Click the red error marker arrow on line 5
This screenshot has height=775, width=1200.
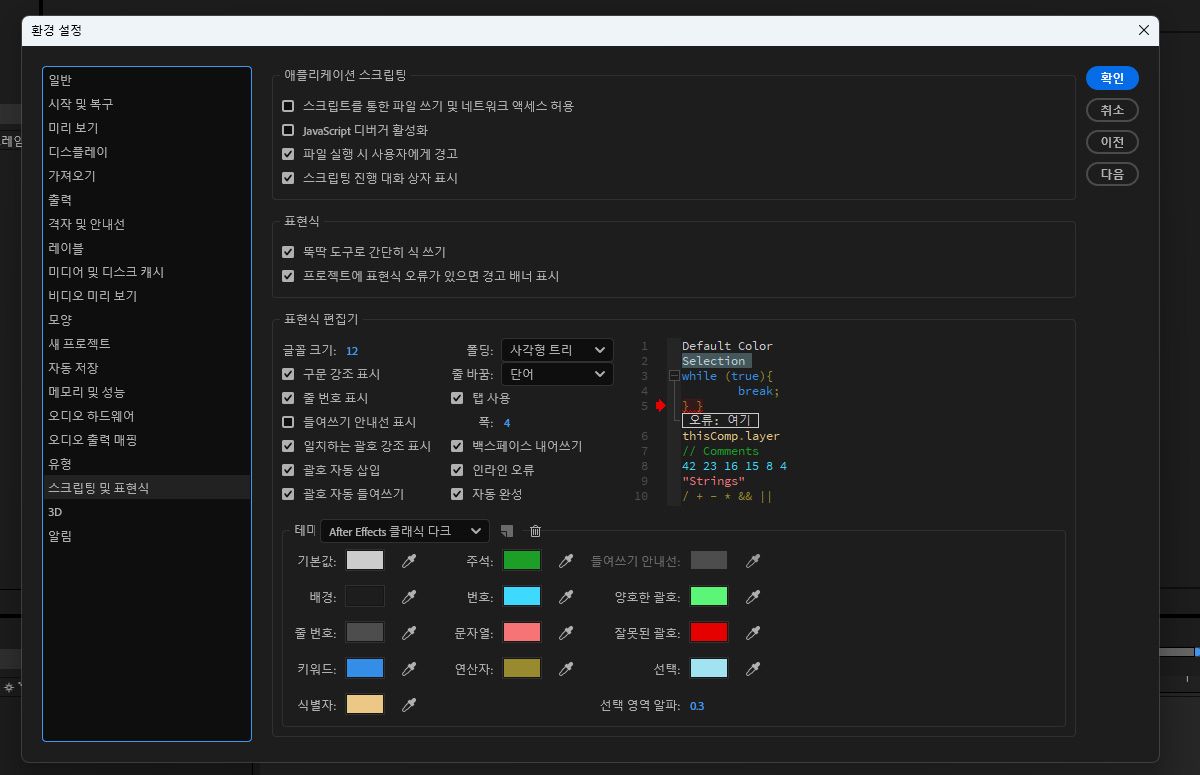661,406
